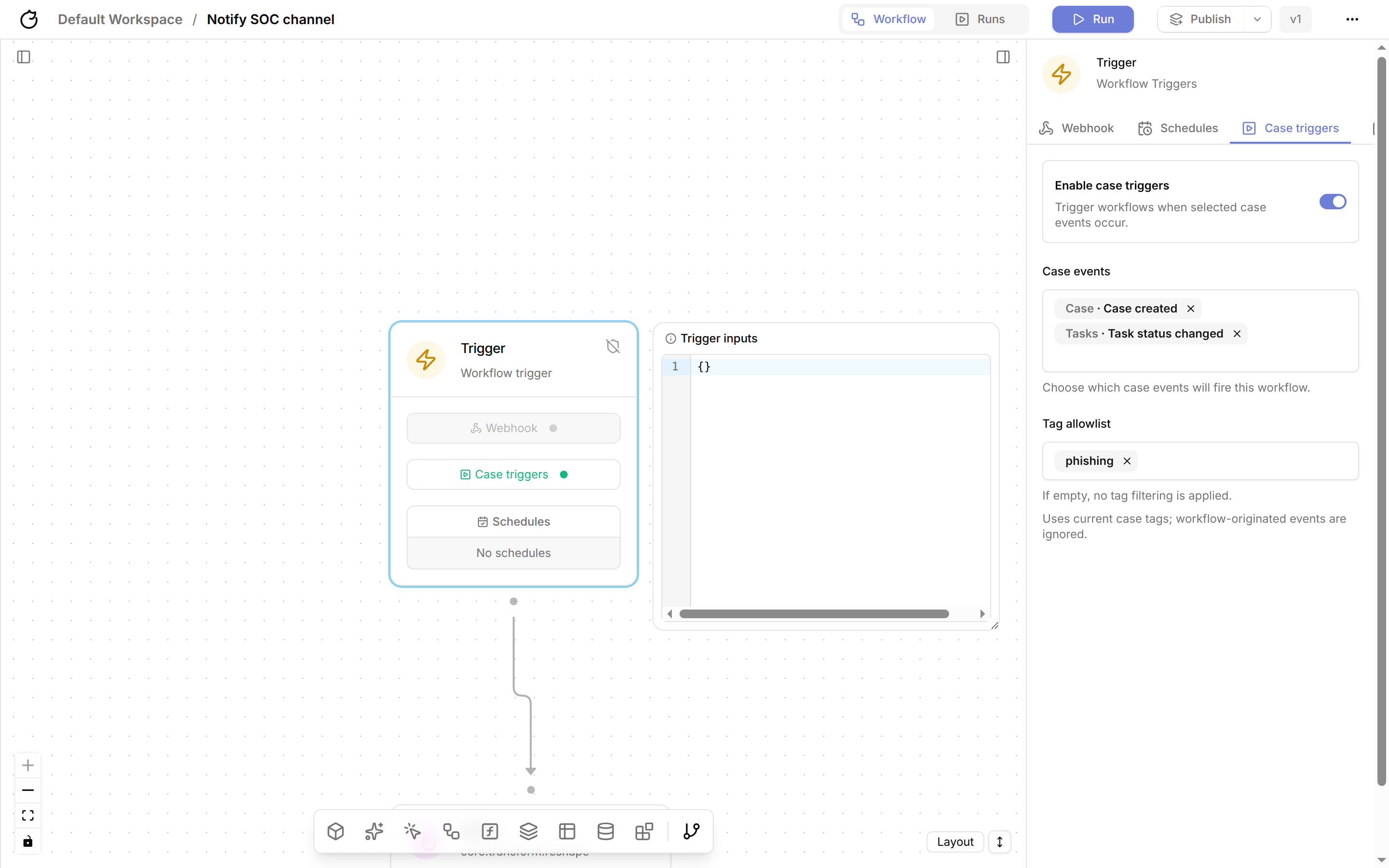Expand the Publish dropdown chevron
1389x868 pixels.
click(1257, 19)
